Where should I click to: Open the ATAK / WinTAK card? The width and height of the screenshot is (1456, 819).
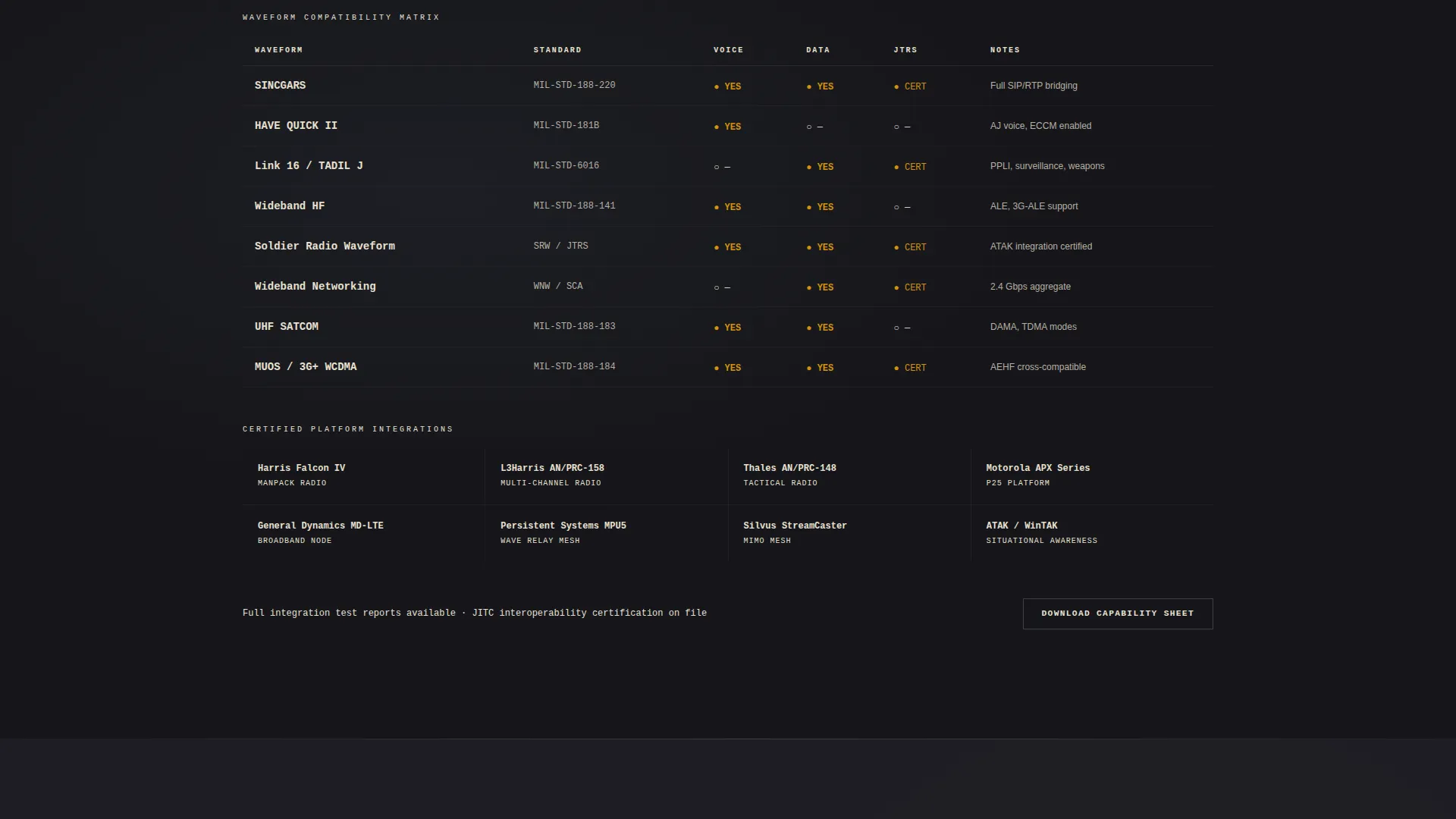1092,534
